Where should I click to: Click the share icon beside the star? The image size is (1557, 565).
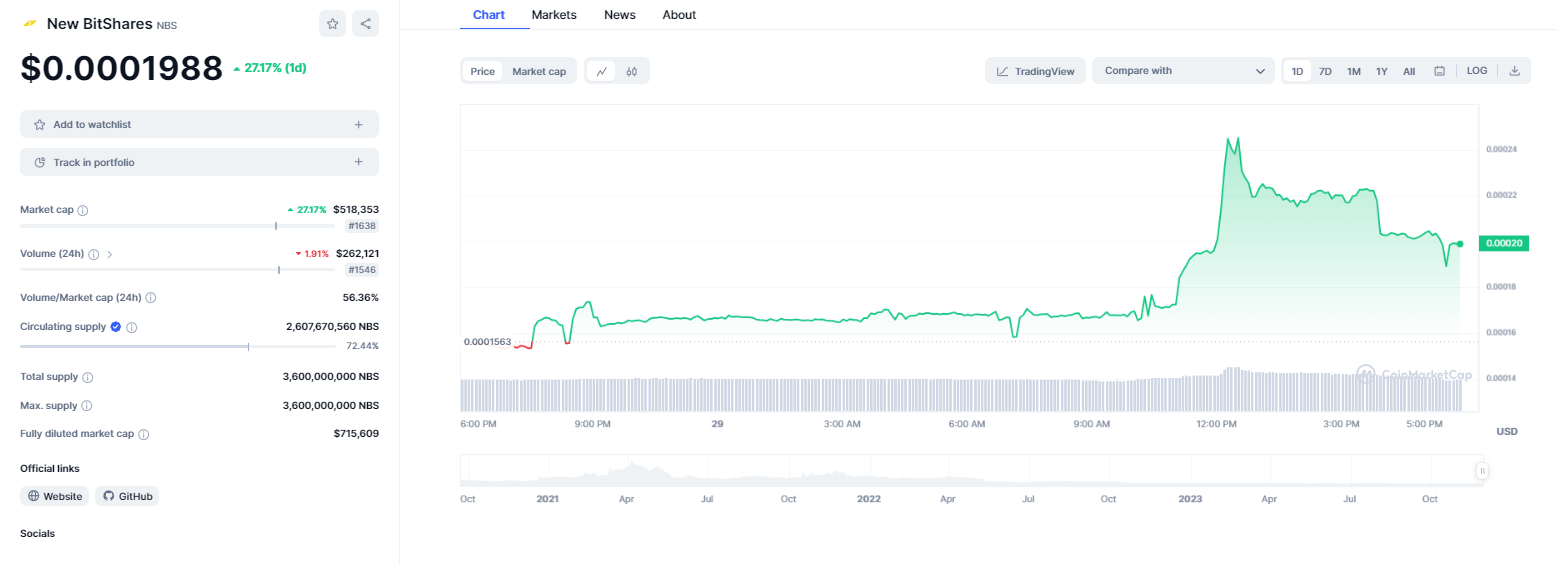365,24
